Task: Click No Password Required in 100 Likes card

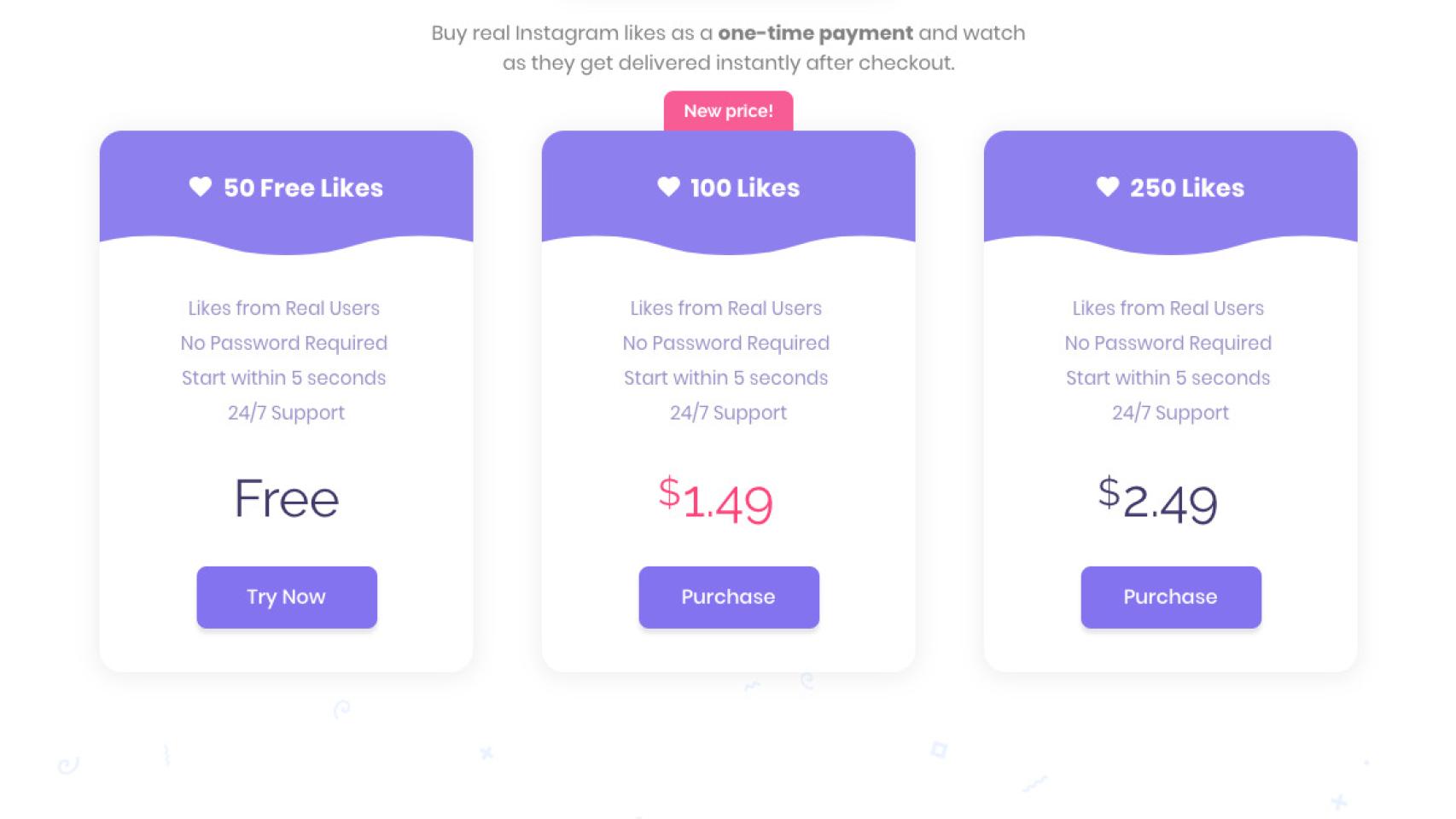Action: (726, 343)
